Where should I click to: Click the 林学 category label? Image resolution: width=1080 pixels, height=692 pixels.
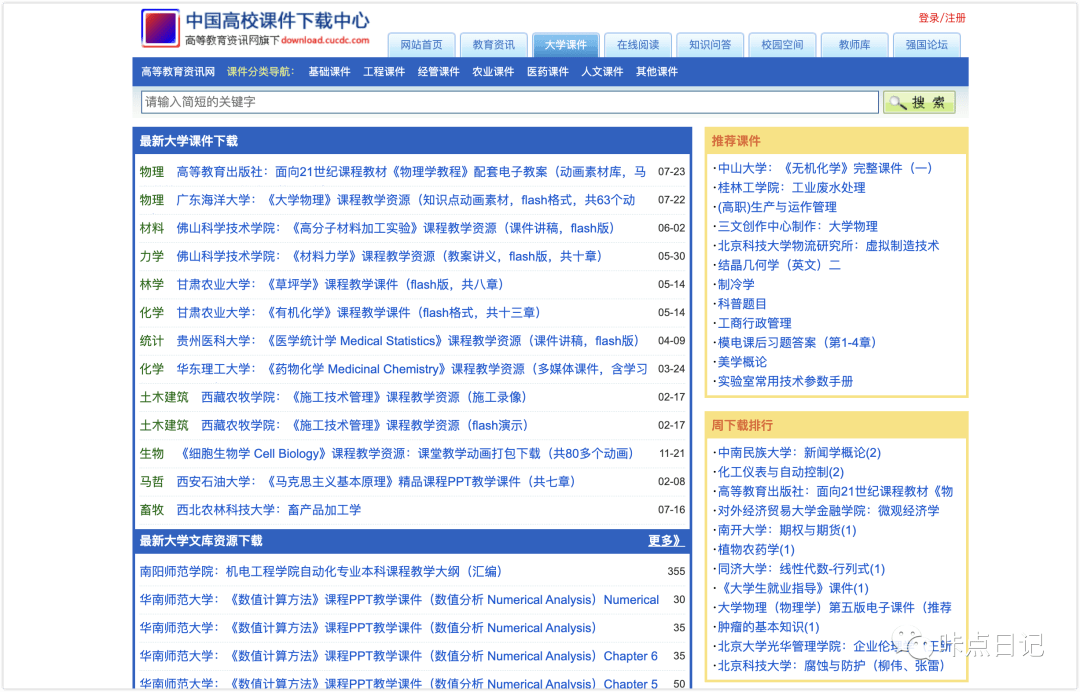[152, 285]
